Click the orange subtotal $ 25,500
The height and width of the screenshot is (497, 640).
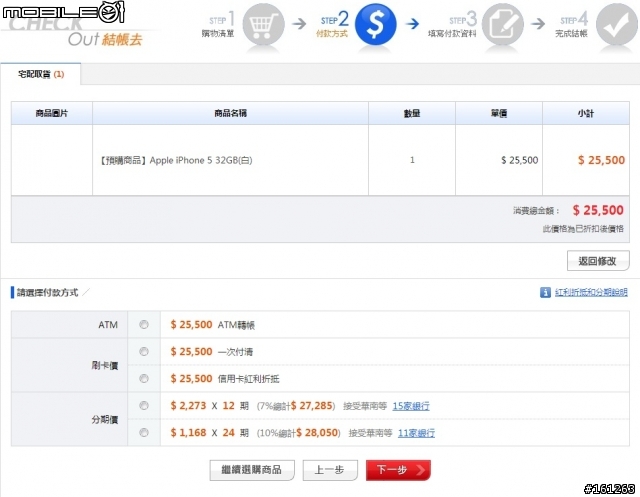pyautogui.click(x=601, y=160)
